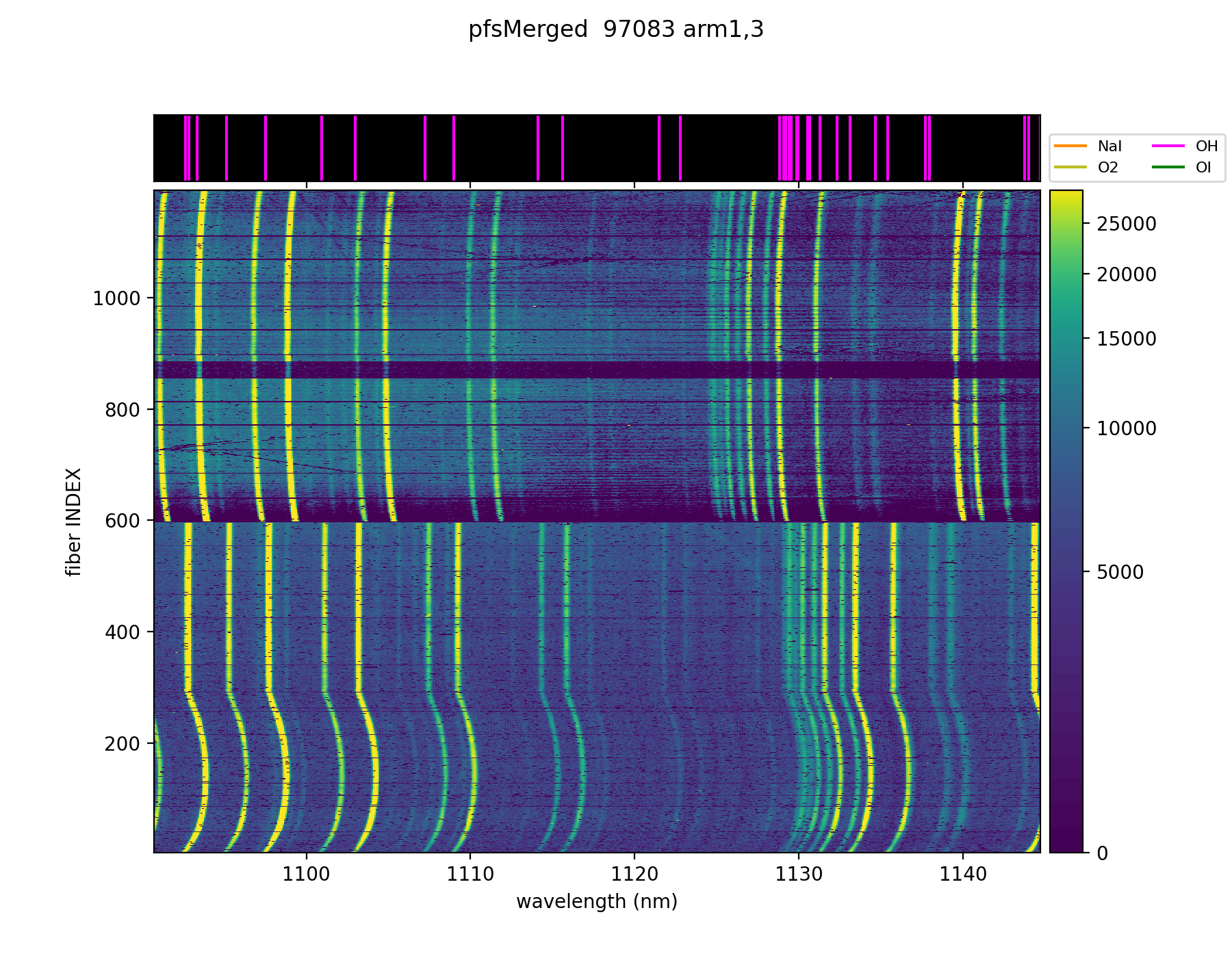Viewport: 1232px width, 958px height.
Task: Click the plot title 'pfsMerged 97083 arm1,3'
Action: coord(615,29)
